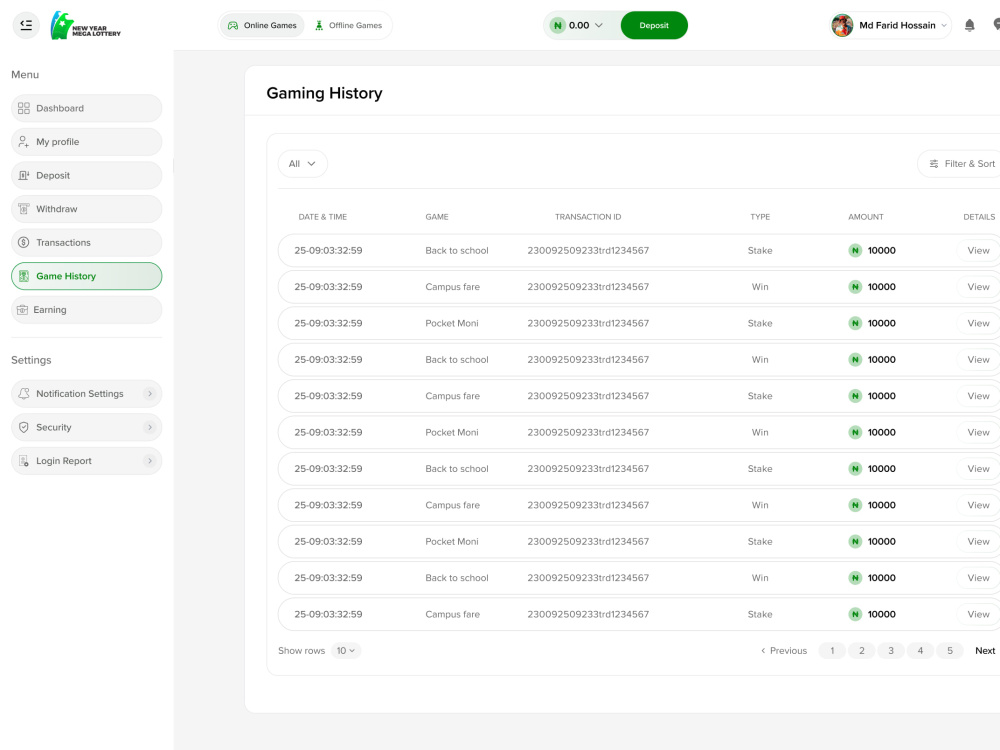Click the Deposit sidebar icon

tap(24, 175)
